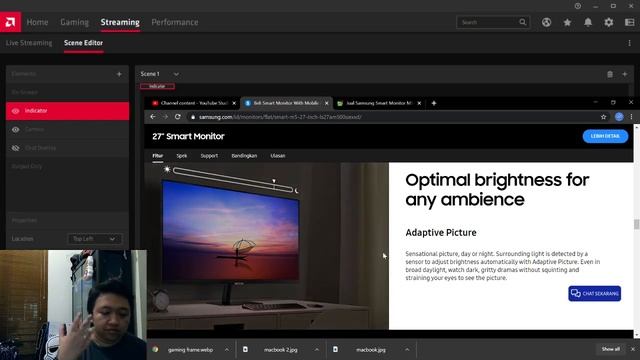Open notifications bell icon
This screenshot has height=360, width=640.
pos(588,22)
